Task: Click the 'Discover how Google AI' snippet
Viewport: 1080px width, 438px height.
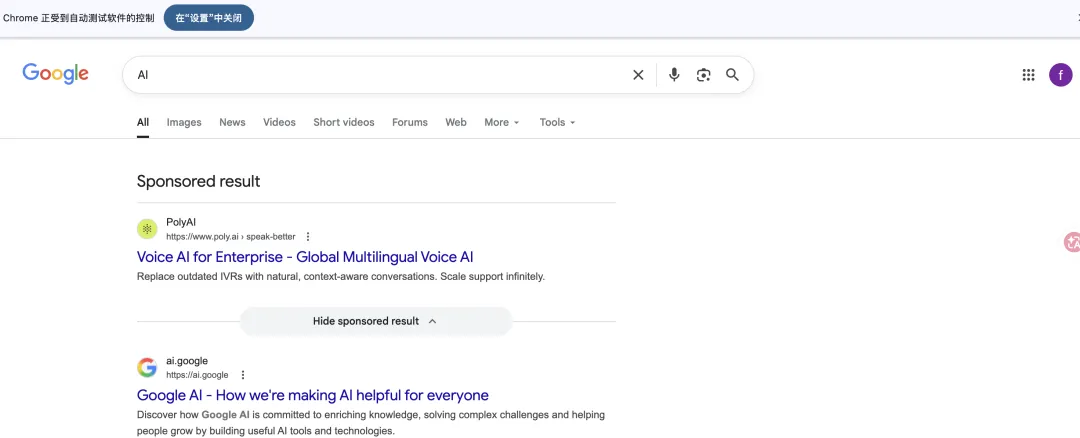Action: 371,423
